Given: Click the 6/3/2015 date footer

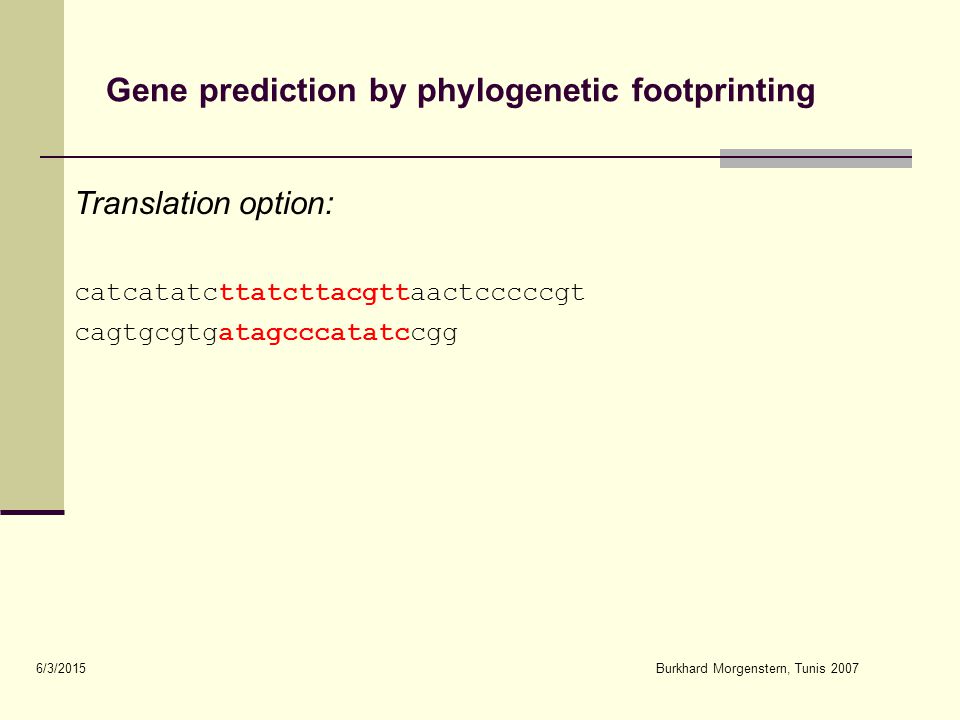Looking at the screenshot, I should point(61,669).
